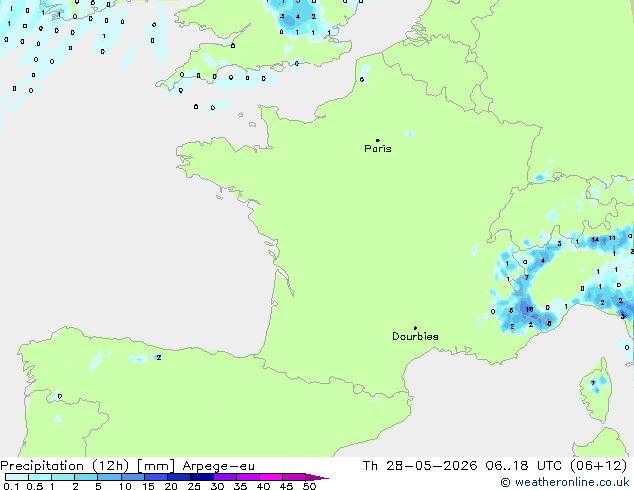Click the Dourbies location label
The height and width of the screenshot is (490, 634).
[415, 336]
